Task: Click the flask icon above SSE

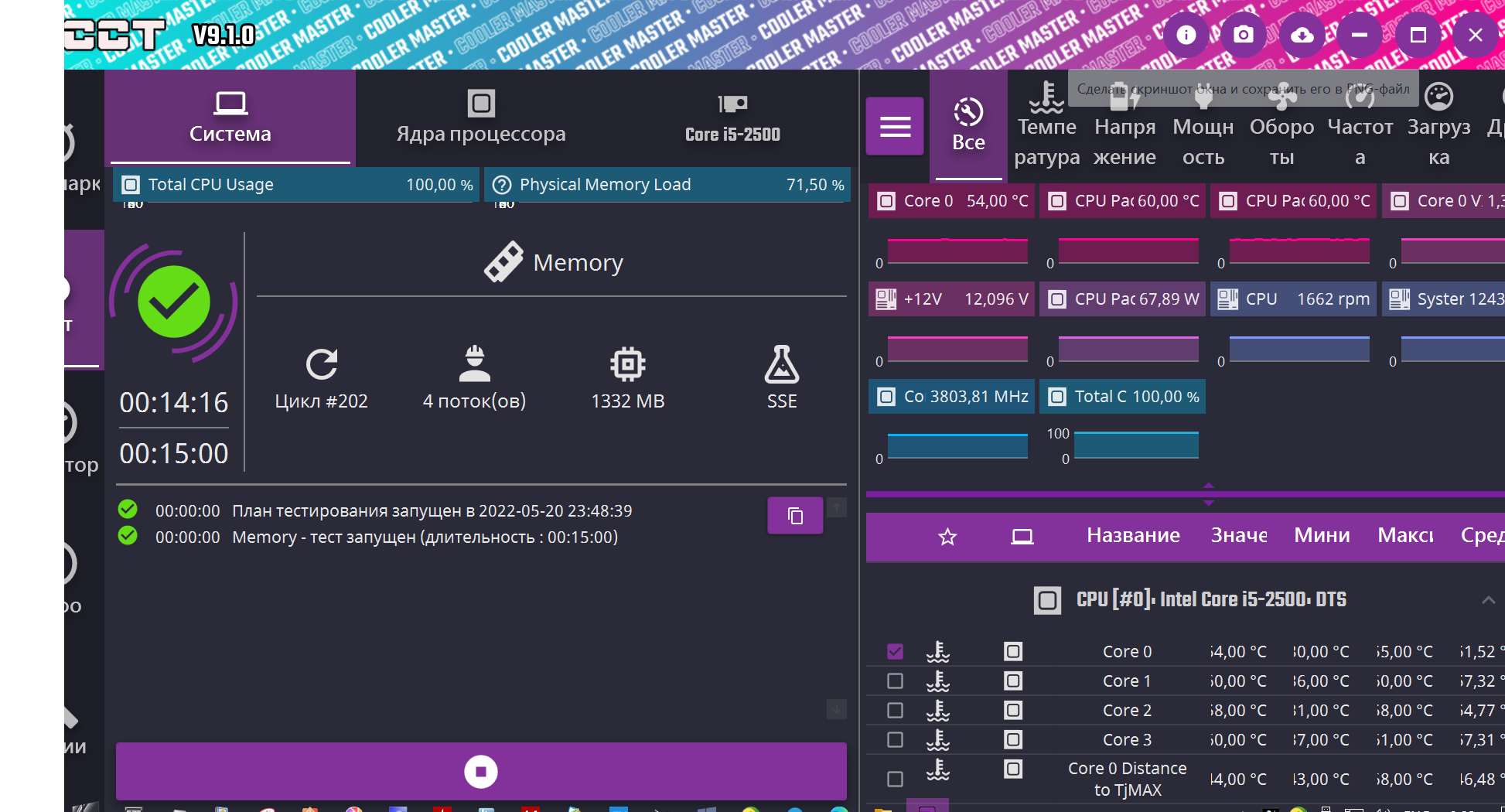Action: [x=782, y=364]
